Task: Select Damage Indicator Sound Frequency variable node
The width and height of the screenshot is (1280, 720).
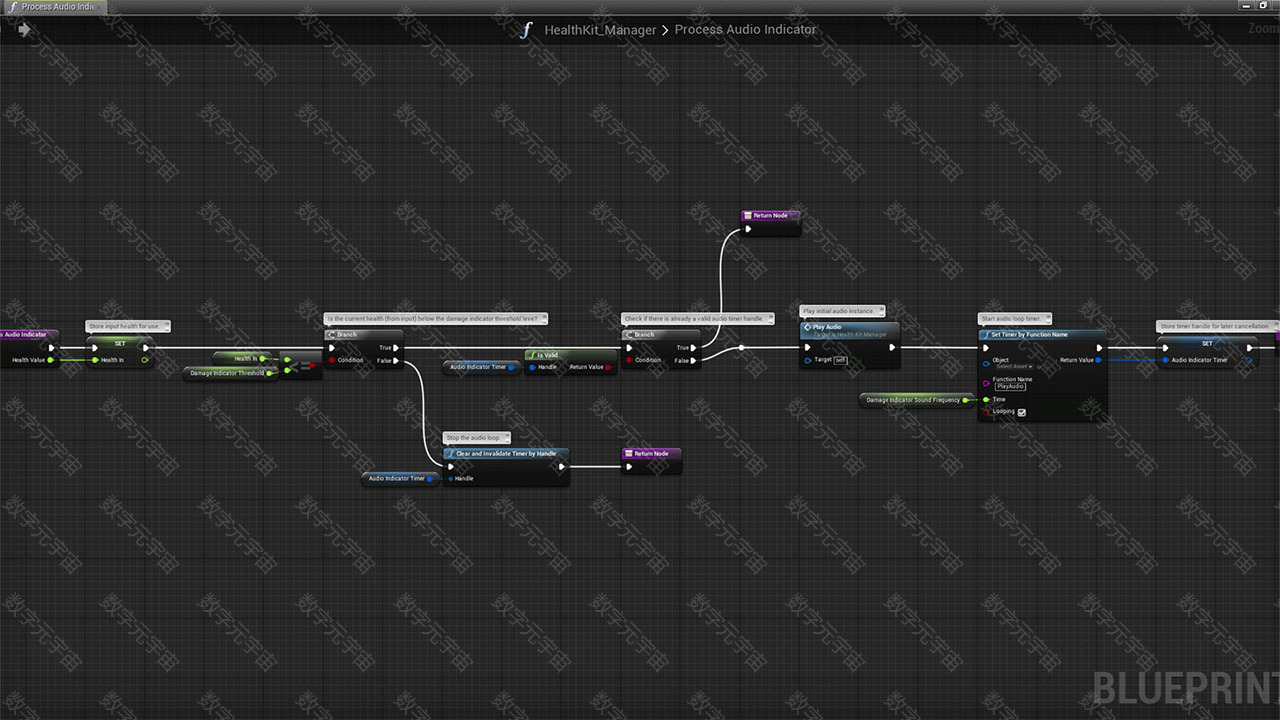Action: click(x=915, y=400)
